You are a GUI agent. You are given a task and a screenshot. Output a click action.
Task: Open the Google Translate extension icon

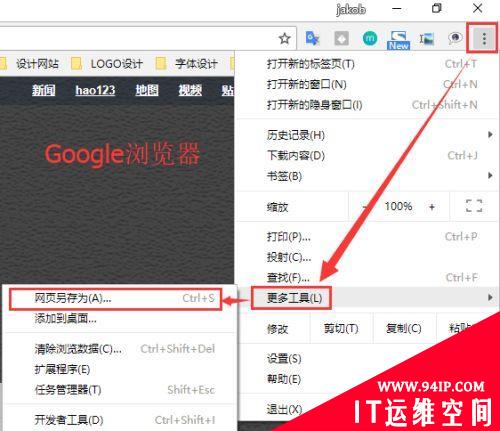(312, 38)
